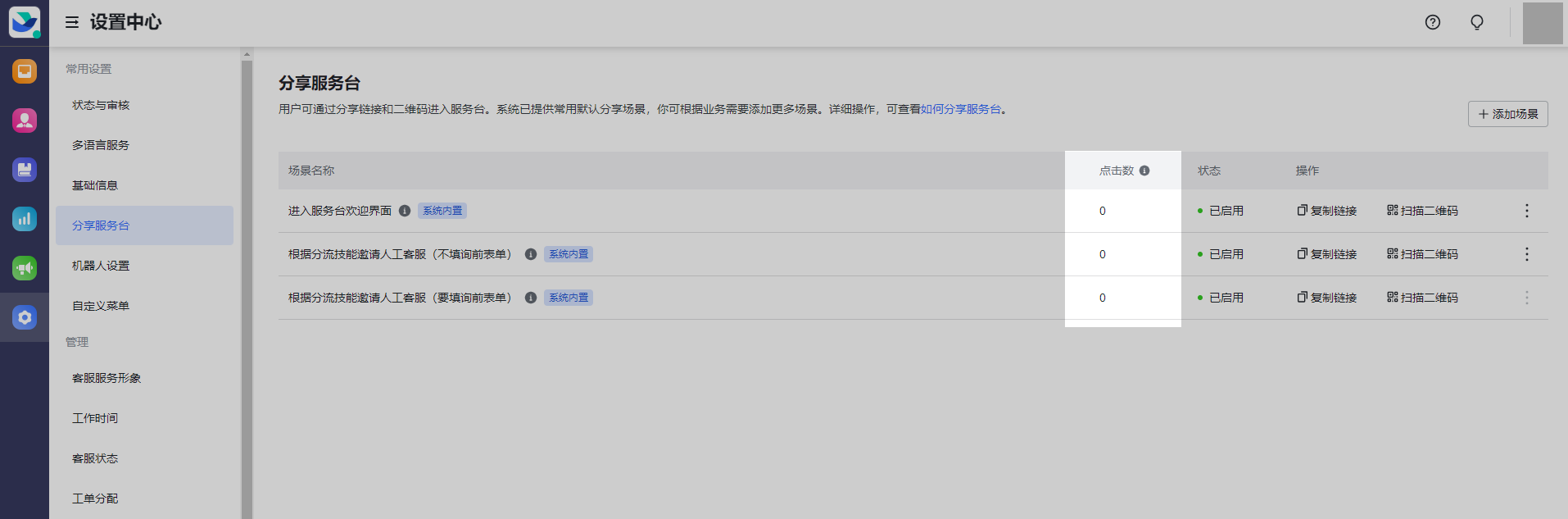
Task: Click 已启用 status of 要填询前表单 row
Action: [x=1221, y=298]
